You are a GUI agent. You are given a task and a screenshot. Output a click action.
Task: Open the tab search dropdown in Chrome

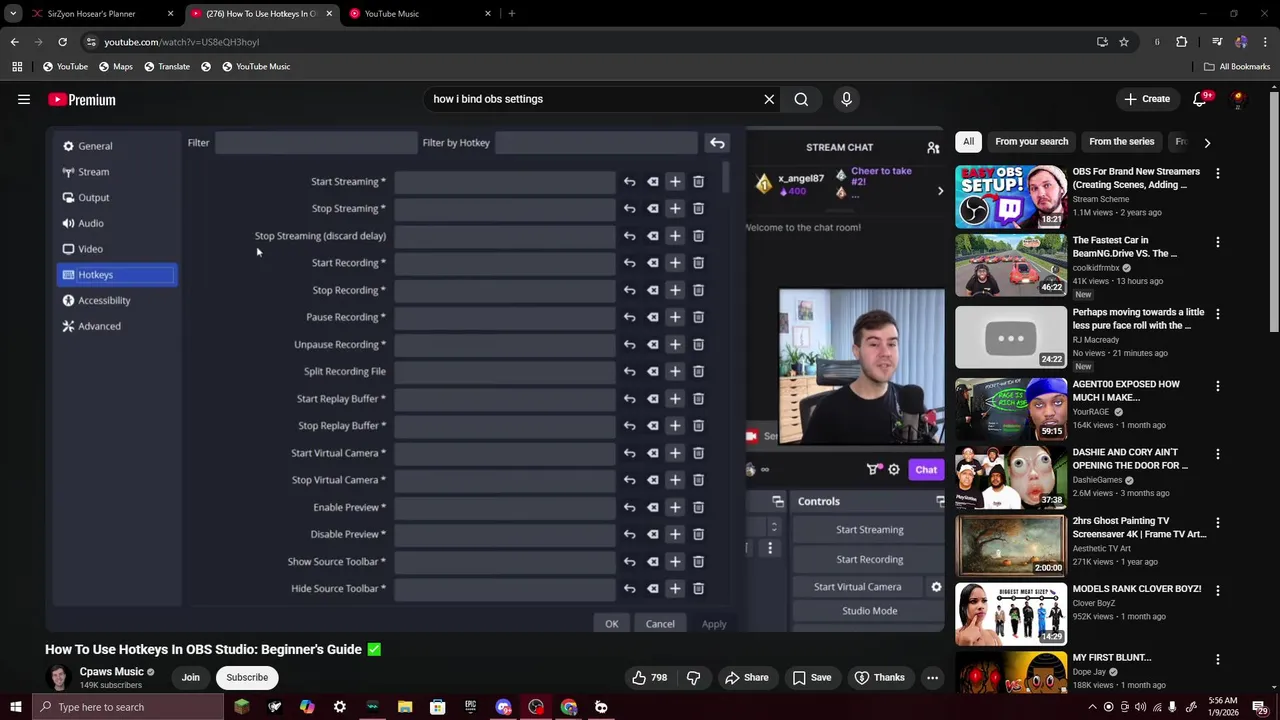[x=13, y=13]
